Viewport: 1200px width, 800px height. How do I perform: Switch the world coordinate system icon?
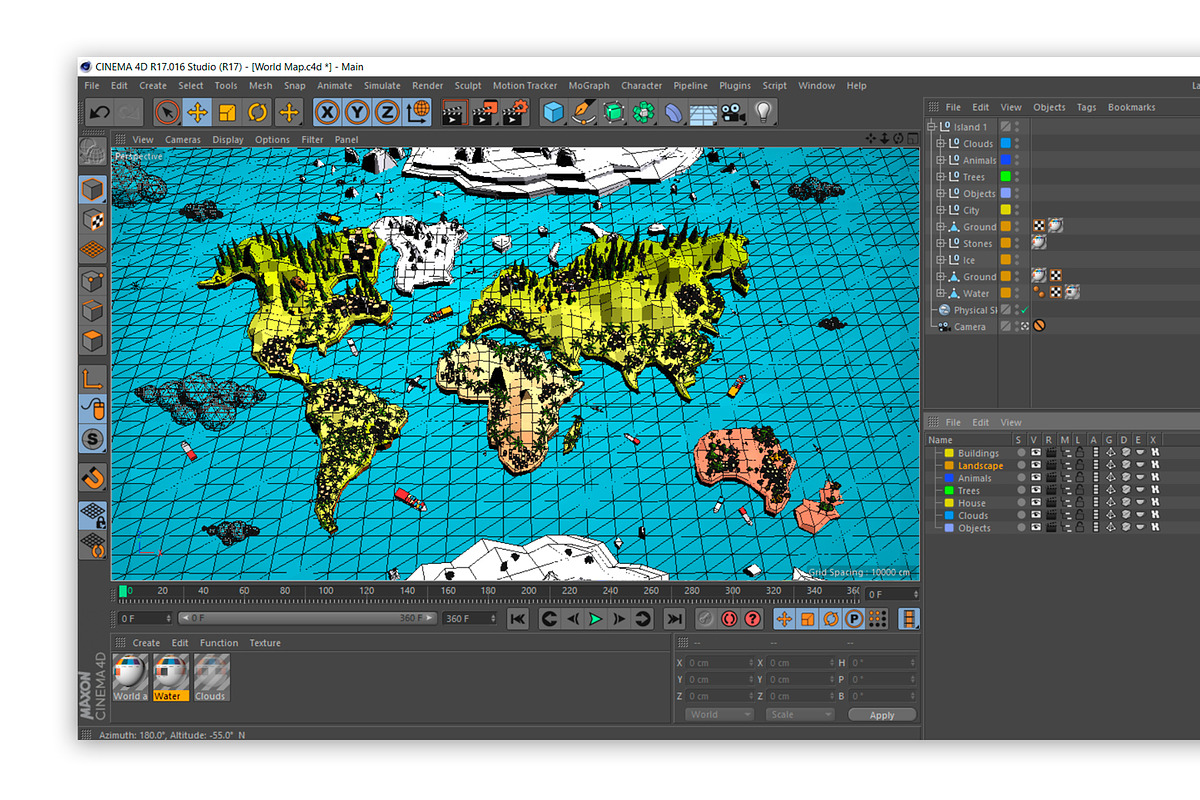coord(418,112)
